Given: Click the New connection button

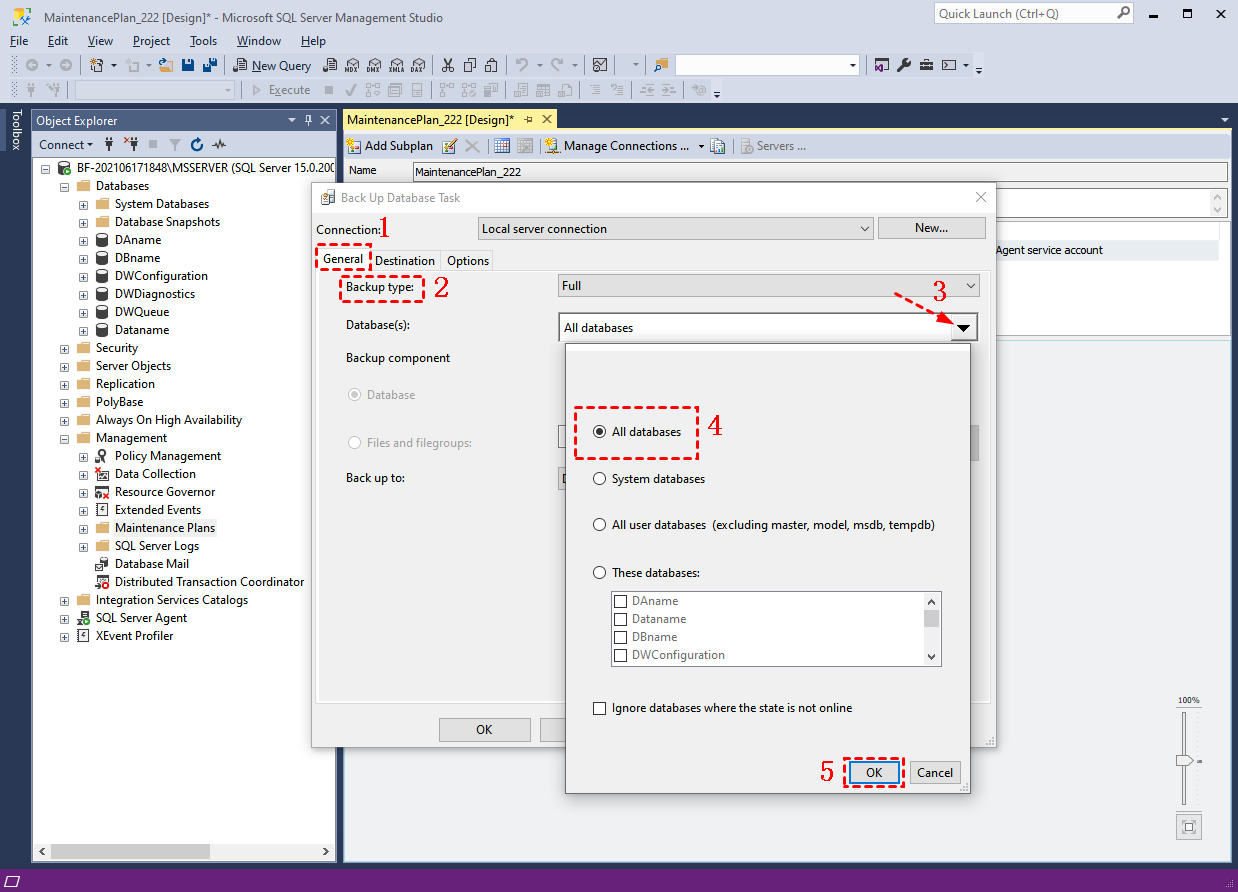Looking at the screenshot, I should 931,228.
